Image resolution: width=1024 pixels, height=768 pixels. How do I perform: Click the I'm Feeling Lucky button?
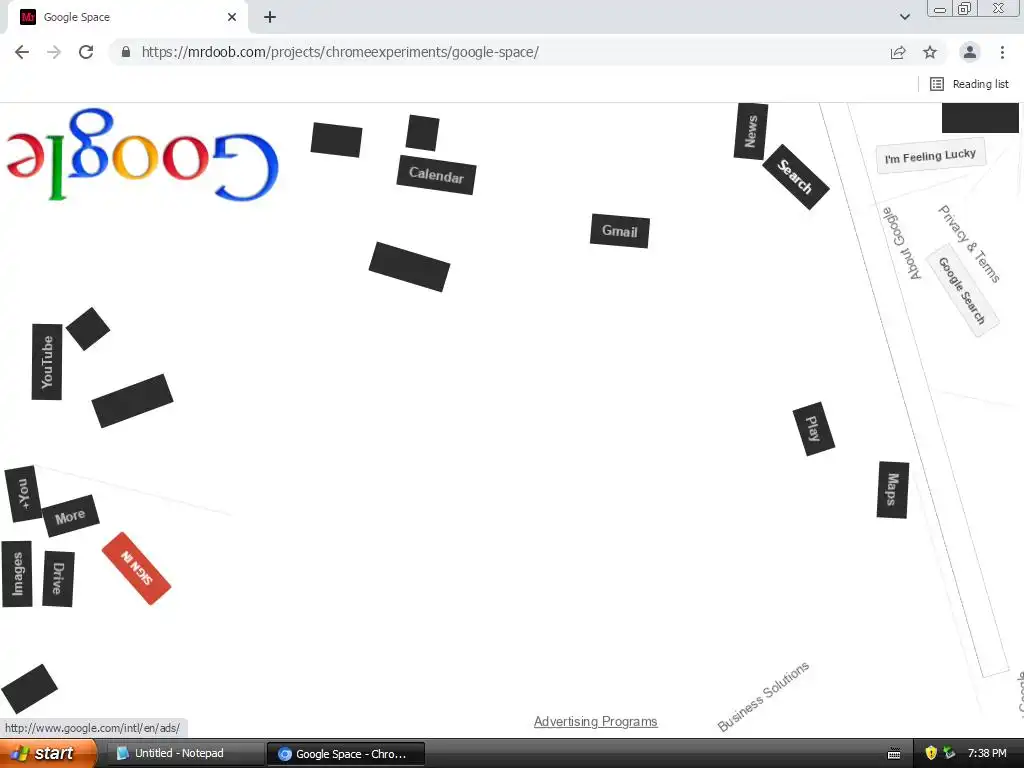click(x=931, y=156)
